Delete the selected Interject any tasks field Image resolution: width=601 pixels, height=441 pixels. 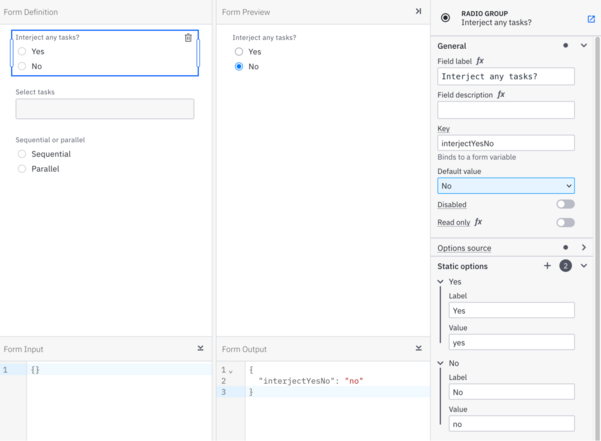pyautogui.click(x=188, y=38)
